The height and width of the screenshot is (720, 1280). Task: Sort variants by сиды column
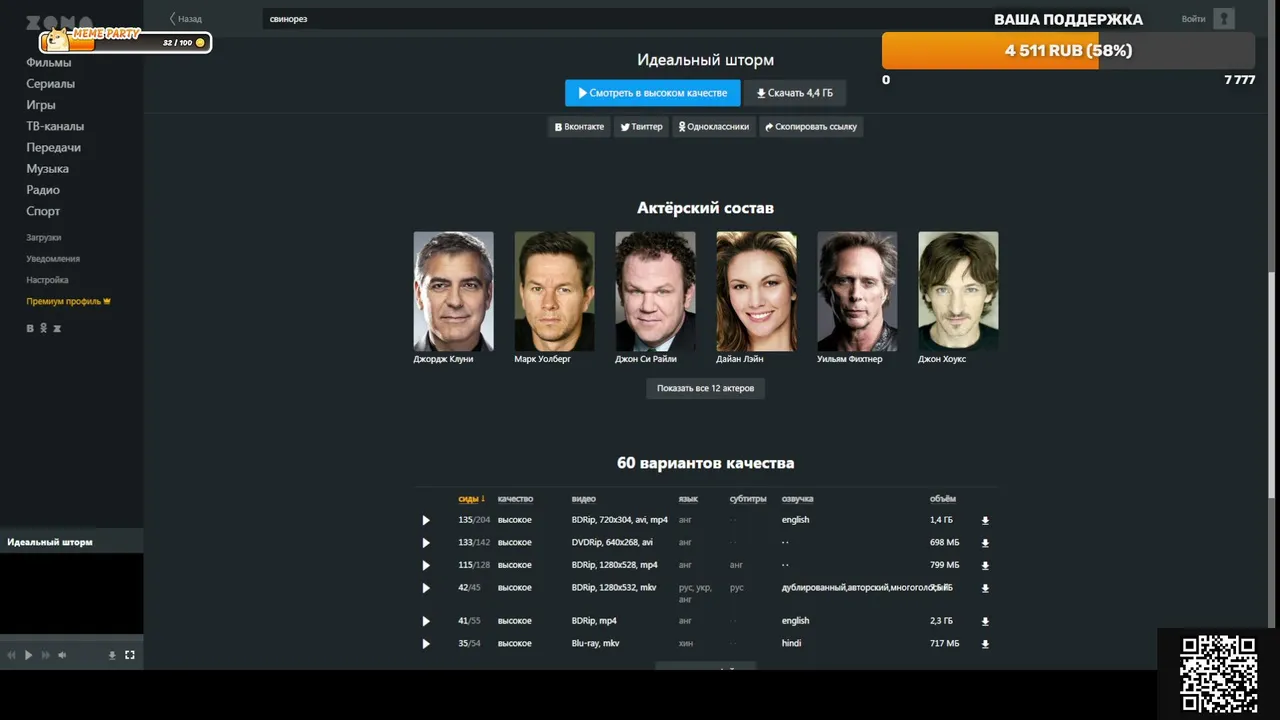coord(471,499)
